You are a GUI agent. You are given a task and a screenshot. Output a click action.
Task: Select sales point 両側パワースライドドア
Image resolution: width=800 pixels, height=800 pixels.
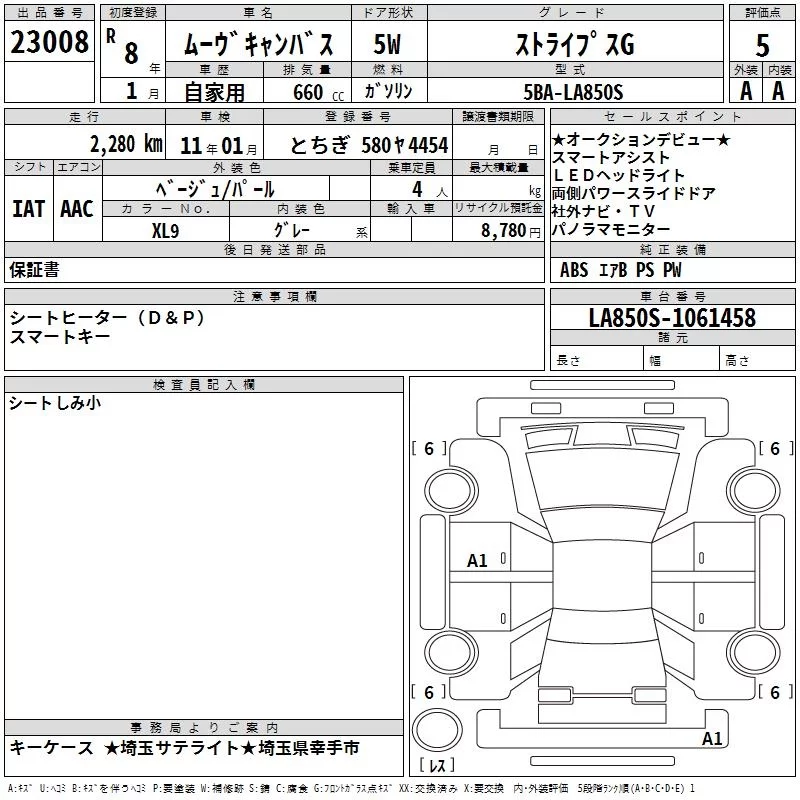click(x=634, y=193)
